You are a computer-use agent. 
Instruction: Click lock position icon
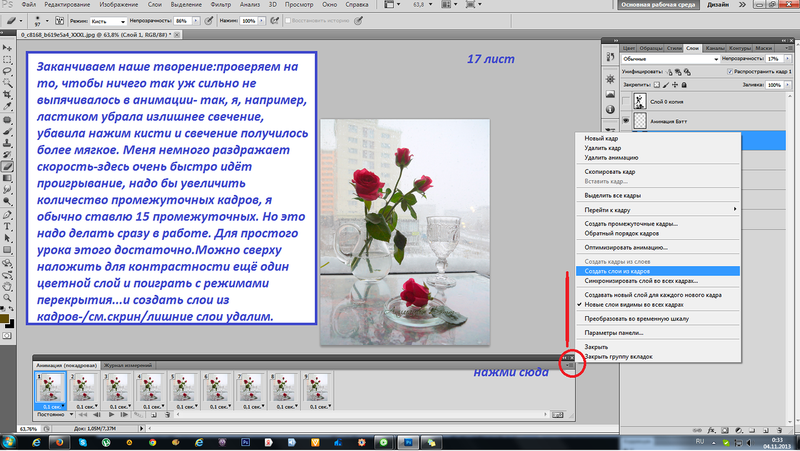pos(675,85)
